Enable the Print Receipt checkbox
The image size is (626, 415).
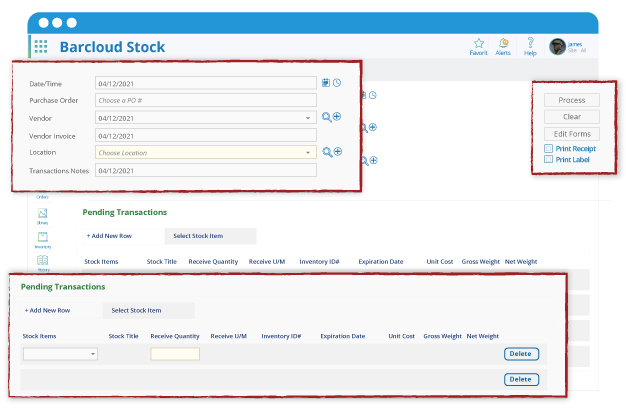(549, 149)
